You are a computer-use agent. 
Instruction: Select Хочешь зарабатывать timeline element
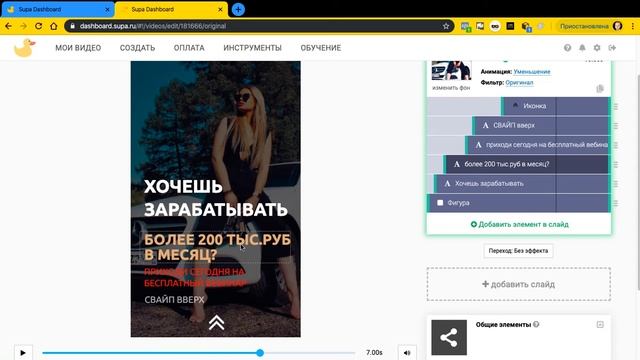(522, 184)
